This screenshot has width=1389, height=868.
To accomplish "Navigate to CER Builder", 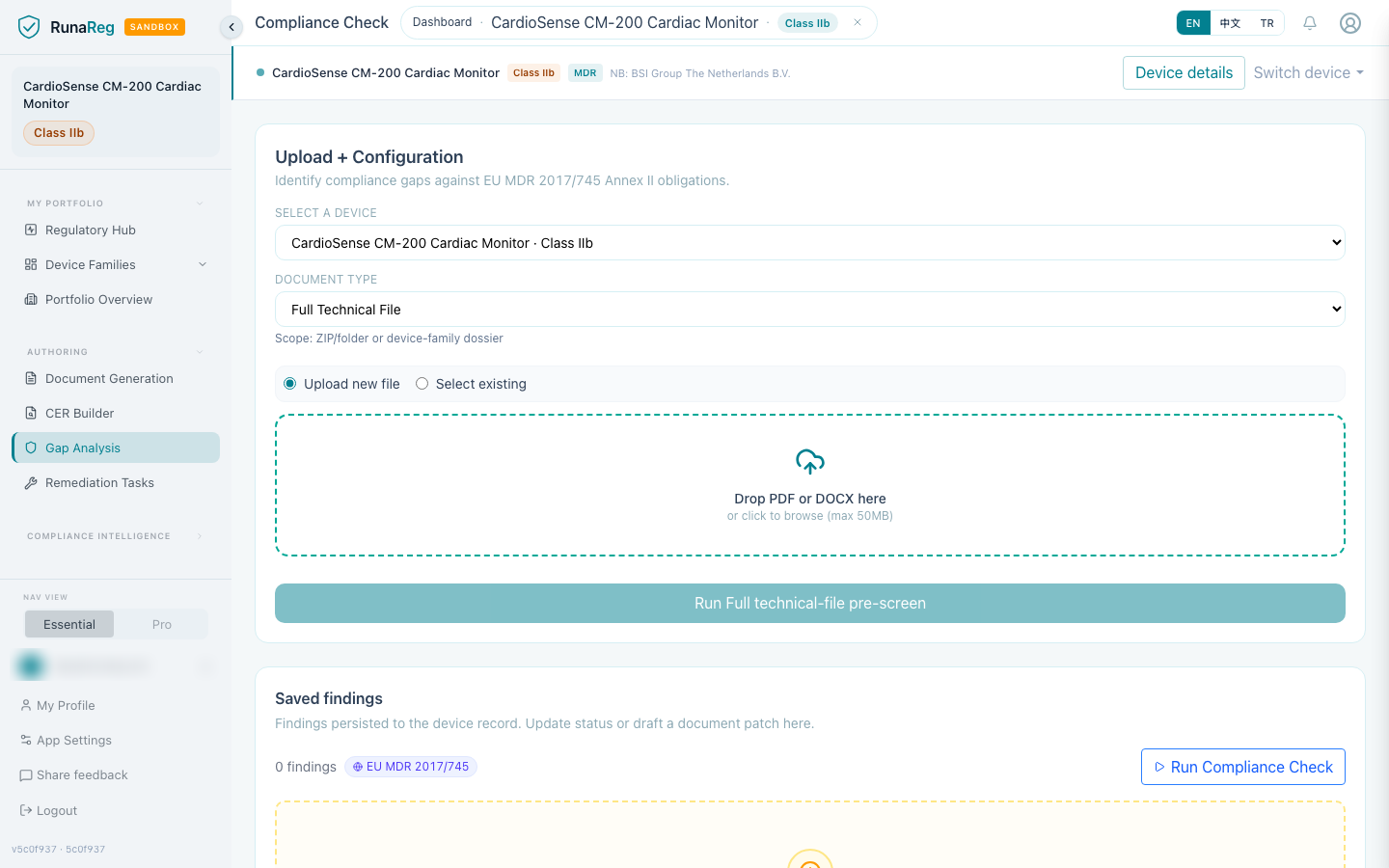I will pos(116,413).
